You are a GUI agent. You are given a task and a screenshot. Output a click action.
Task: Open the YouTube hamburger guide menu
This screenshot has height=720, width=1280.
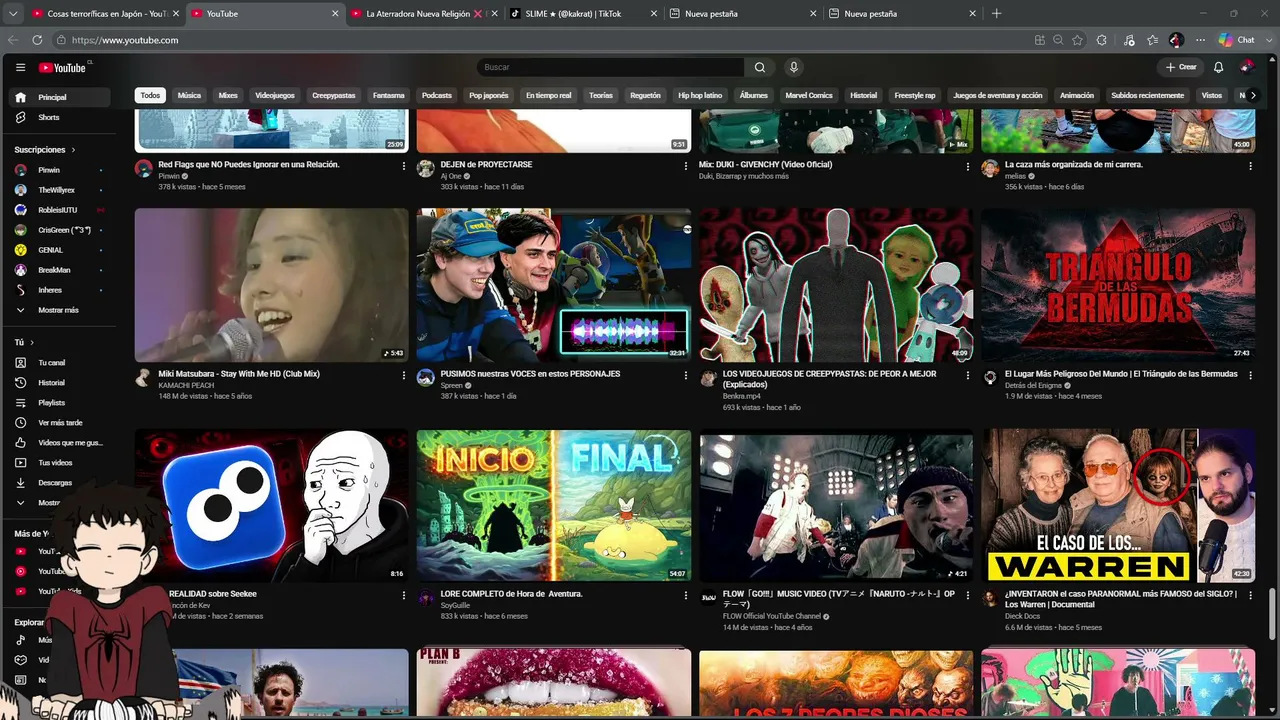[20, 67]
